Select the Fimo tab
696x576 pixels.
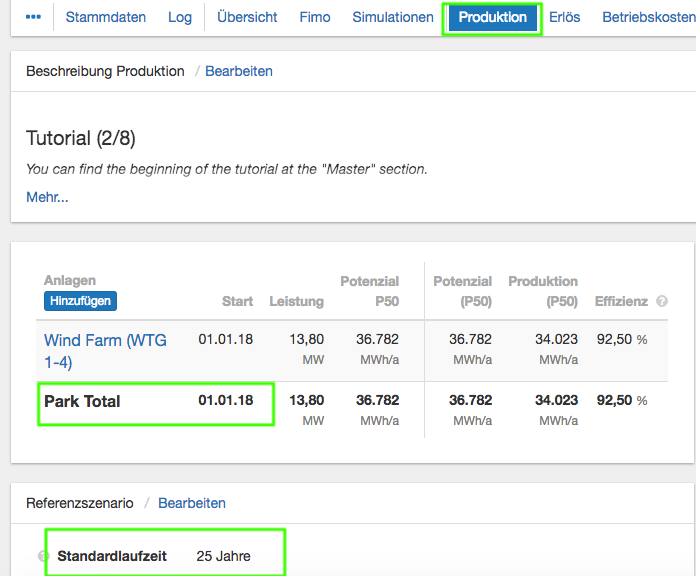[x=315, y=17]
